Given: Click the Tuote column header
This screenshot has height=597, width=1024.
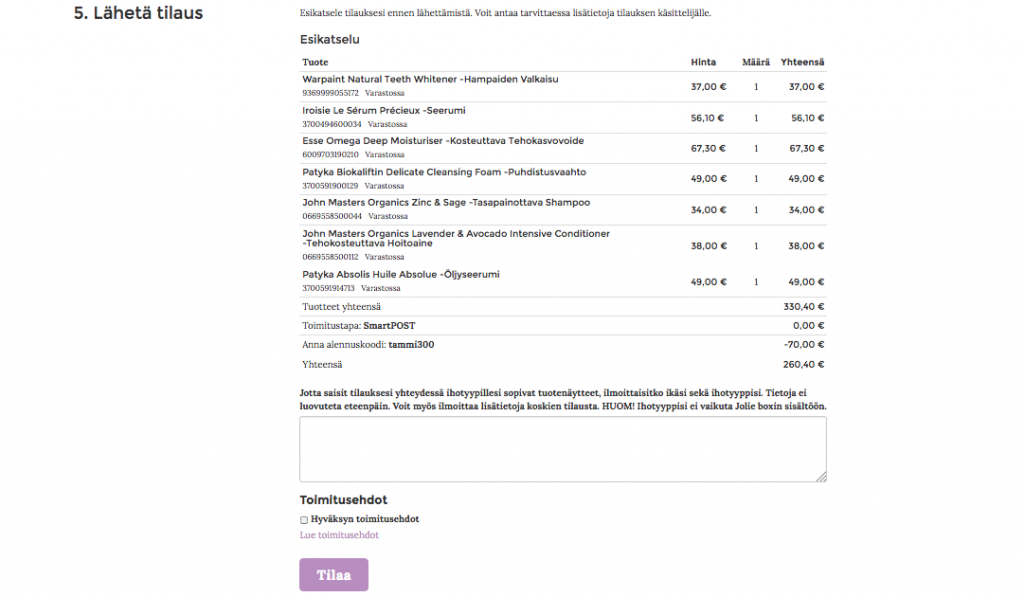Looking at the screenshot, I should tap(315, 62).
